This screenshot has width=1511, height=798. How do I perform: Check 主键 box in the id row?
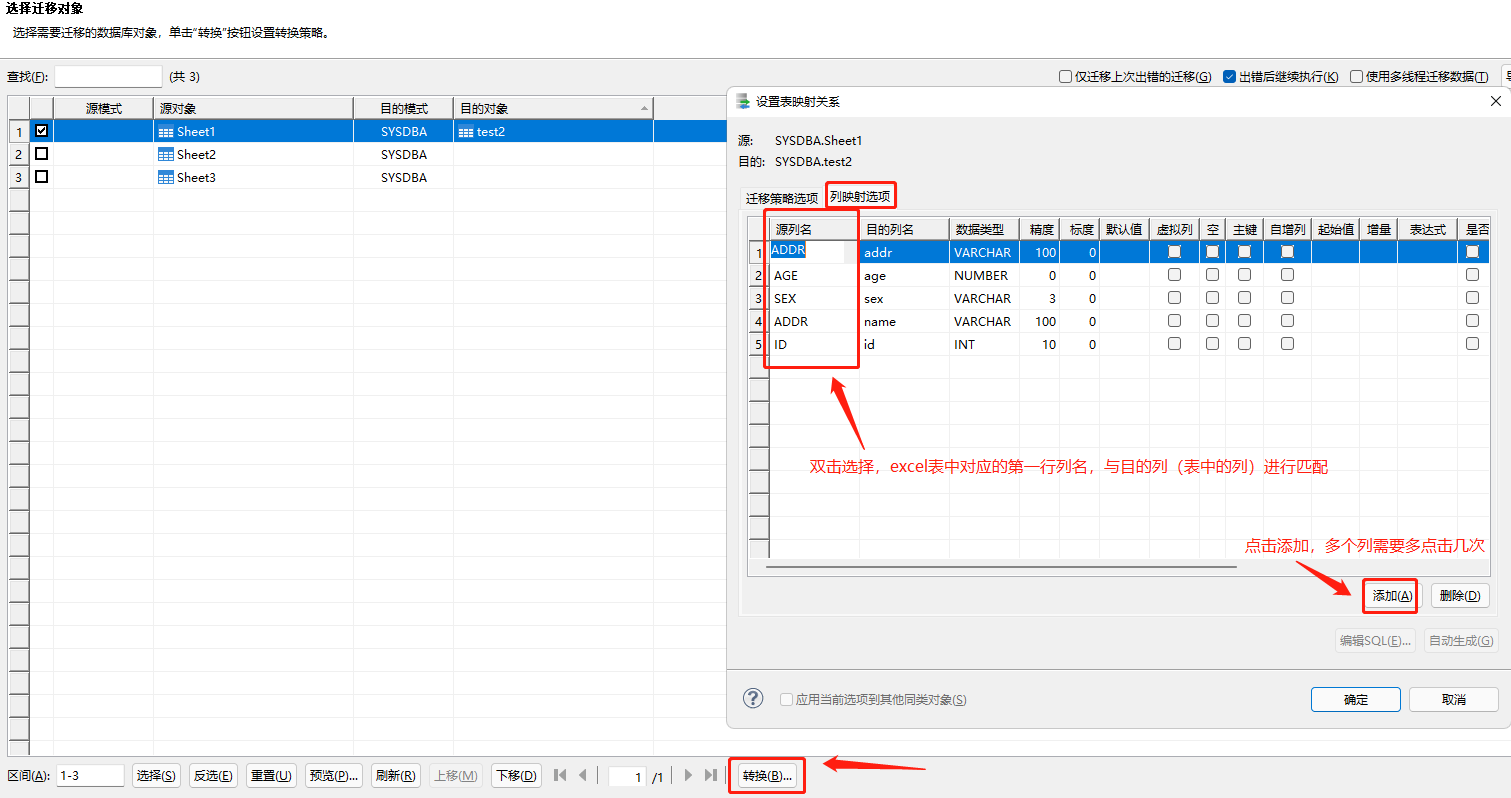[x=1245, y=344]
